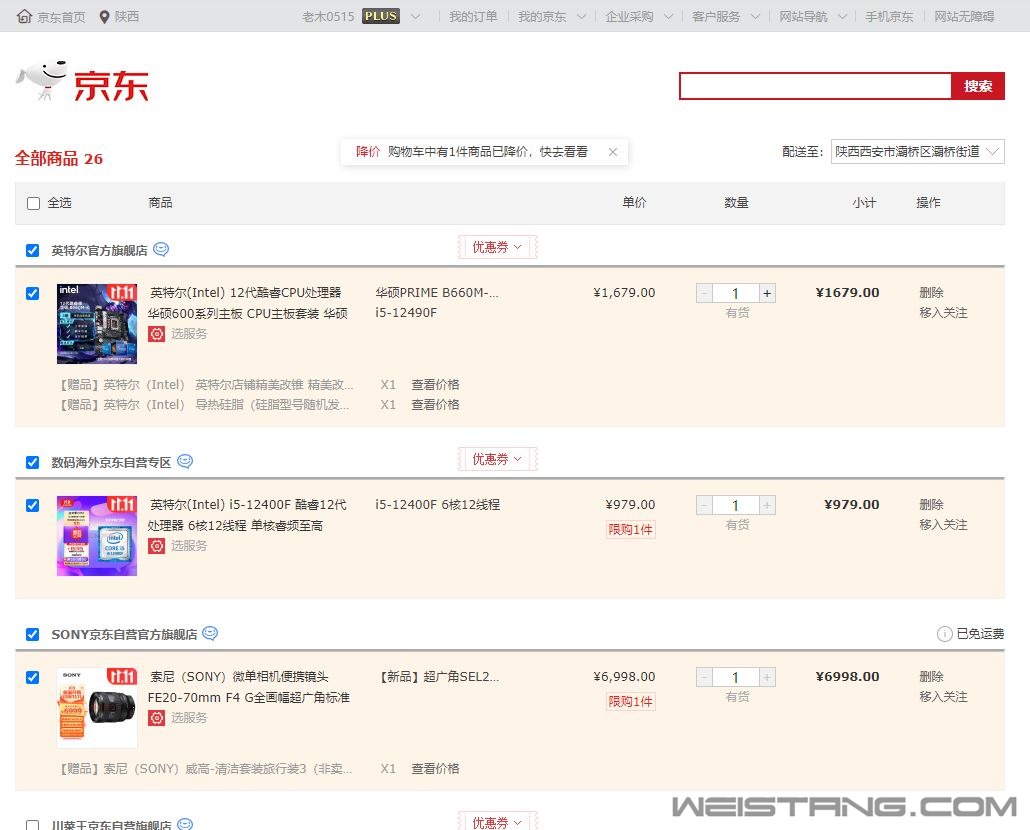This screenshot has width=1030, height=830.
Task: Uncheck the SONY lens item checkbox
Action: click(32, 677)
